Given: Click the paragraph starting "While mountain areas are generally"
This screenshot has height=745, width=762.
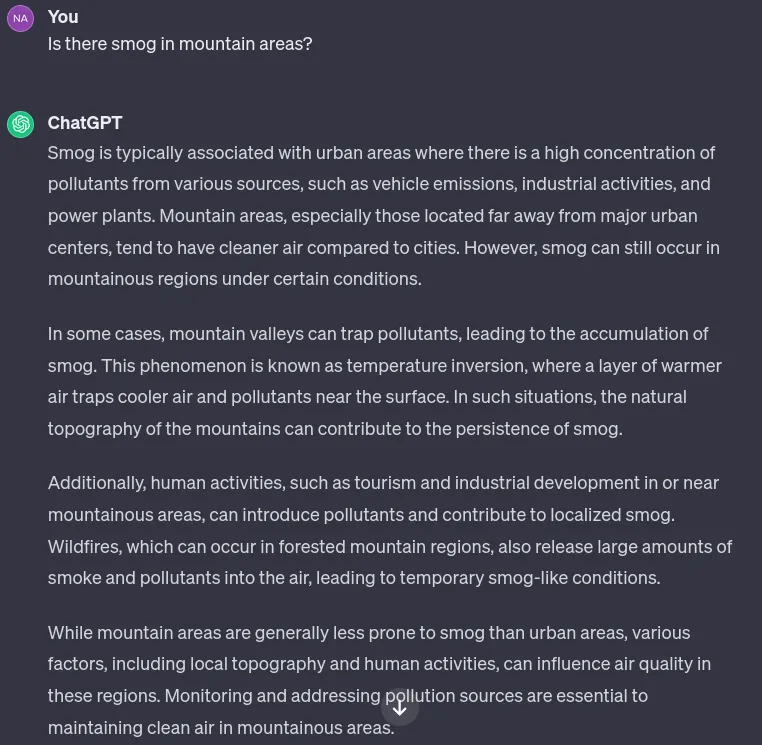Looking at the screenshot, I should [379, 680].
